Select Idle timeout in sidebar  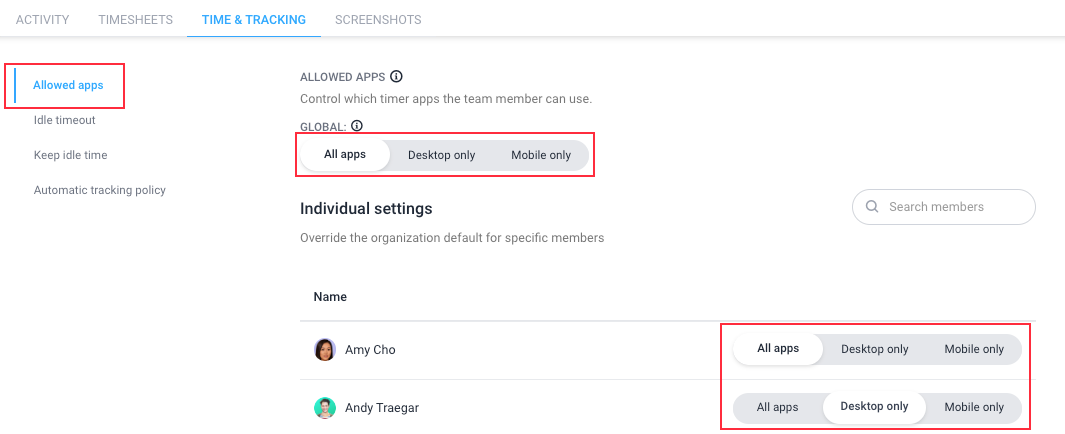(x=65, y=120)
